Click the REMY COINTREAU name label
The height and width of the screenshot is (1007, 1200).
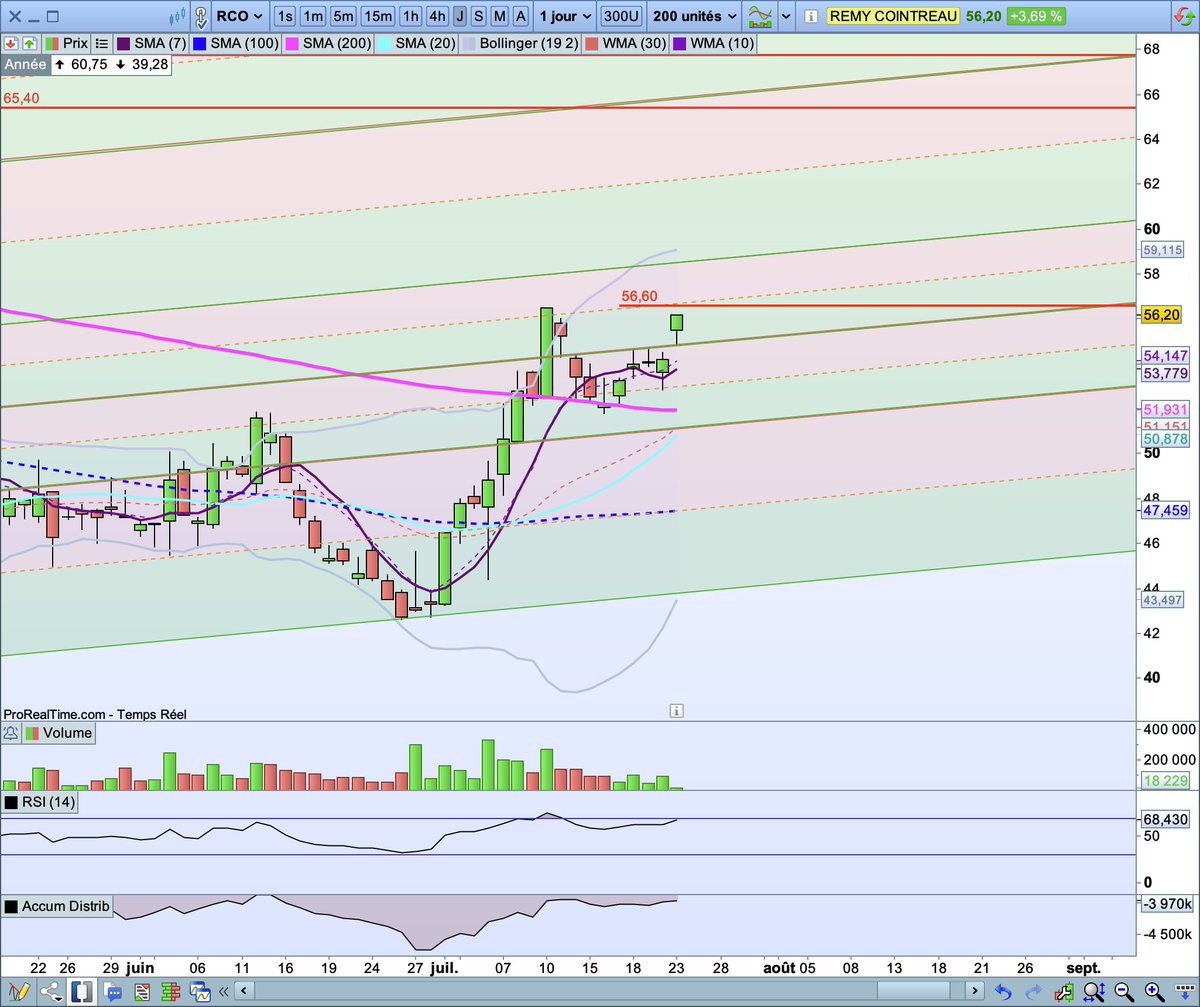893,16
